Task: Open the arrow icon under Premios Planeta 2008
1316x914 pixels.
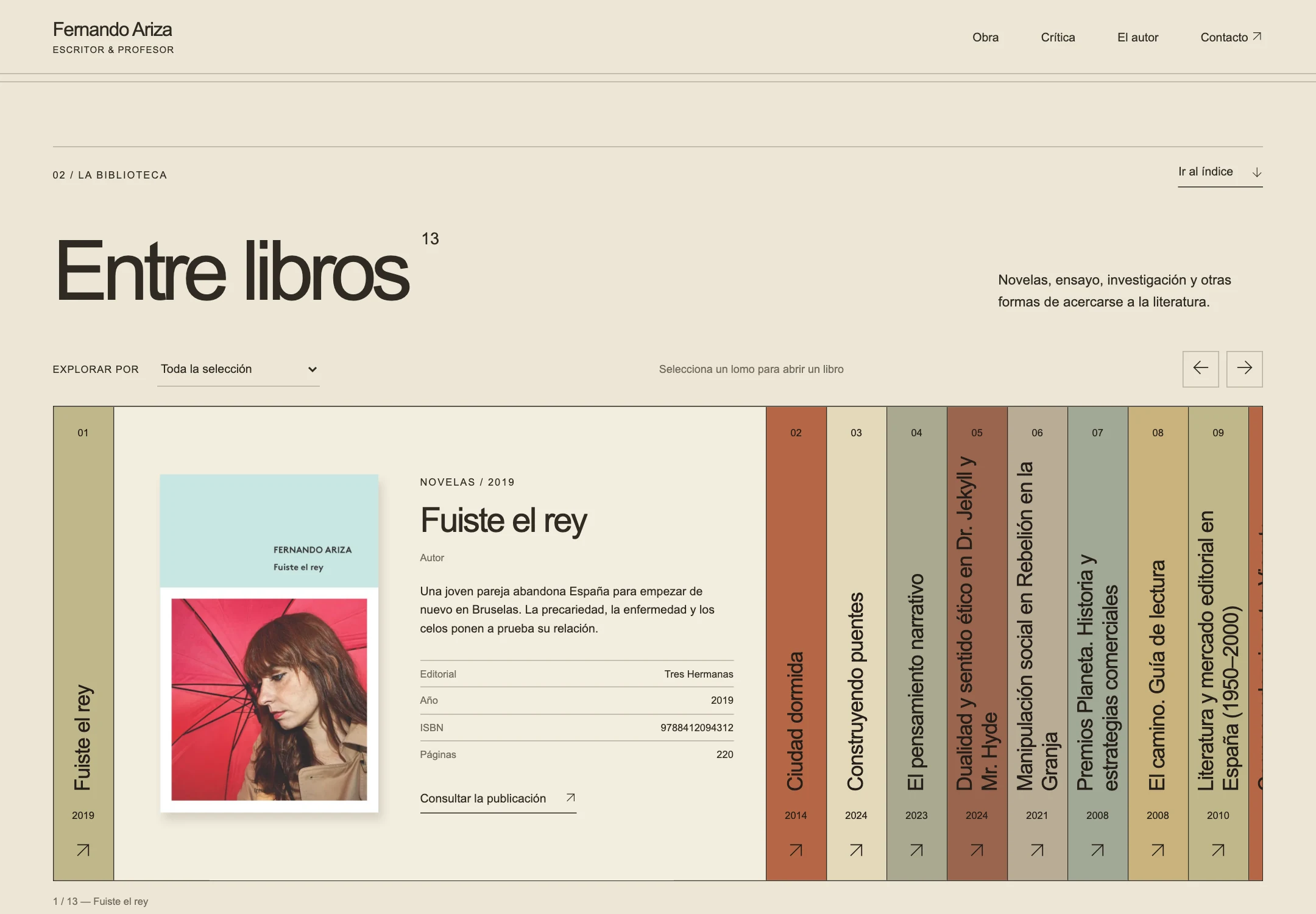Action: [x=1097, y=849]
